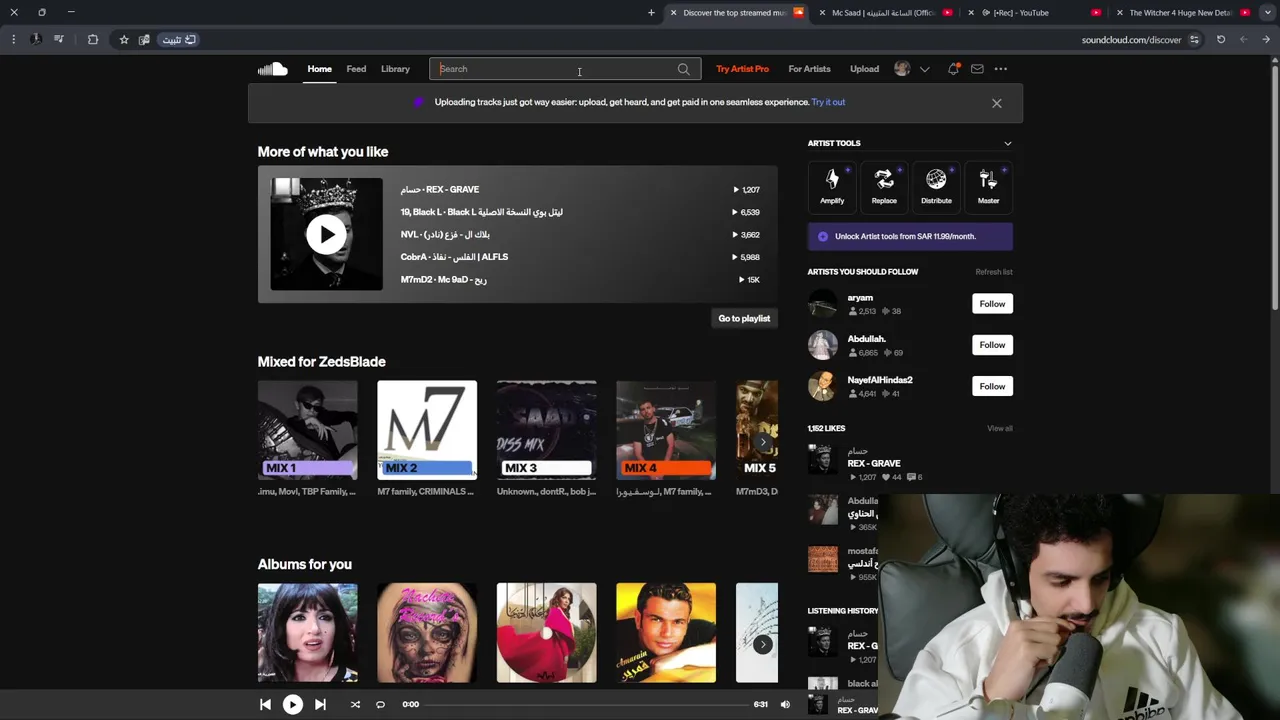
Task: Open the Amr Diab yellow album cover
Action: coord(666,633)
